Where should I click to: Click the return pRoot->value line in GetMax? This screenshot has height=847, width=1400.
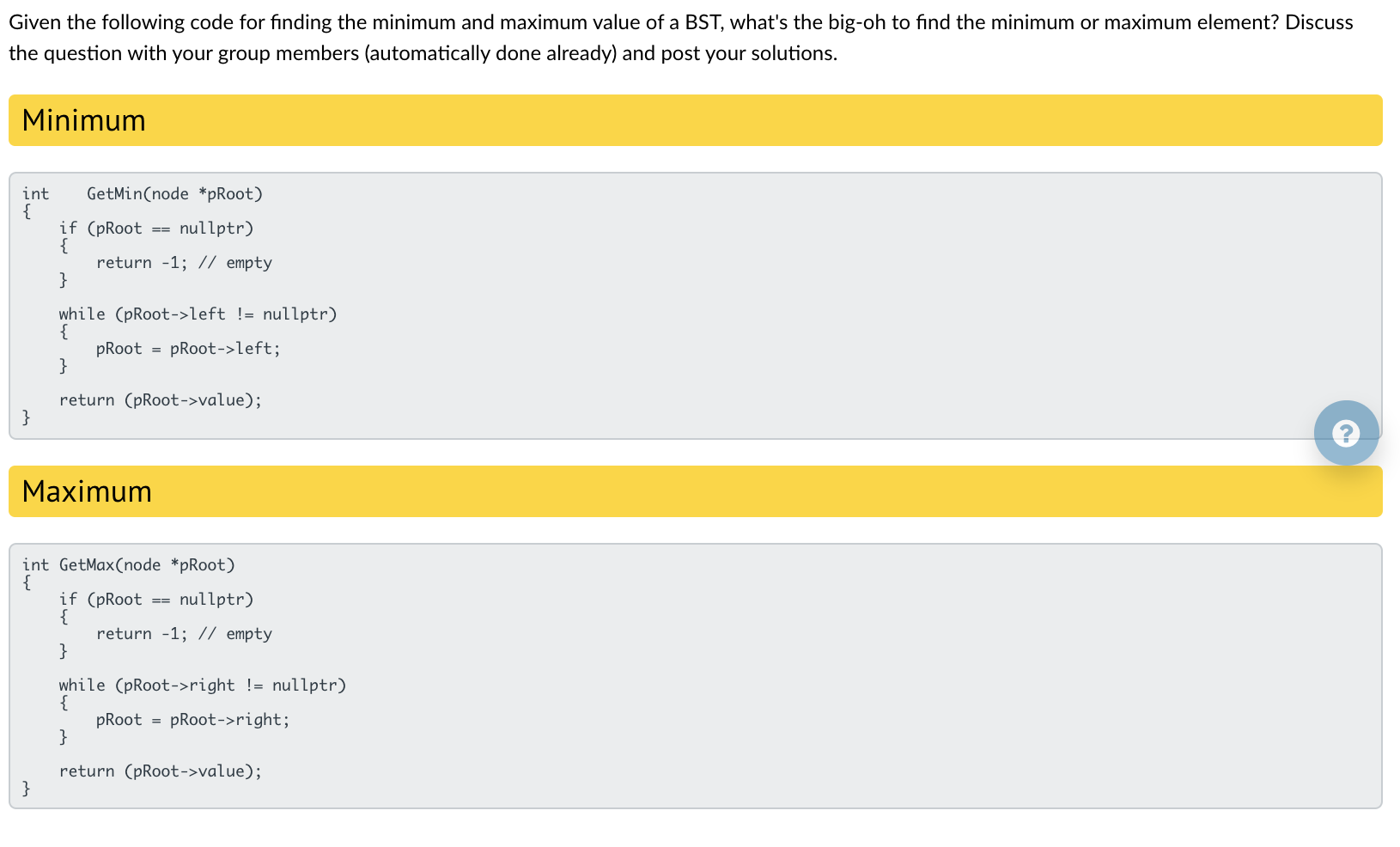tap(161, 771)
